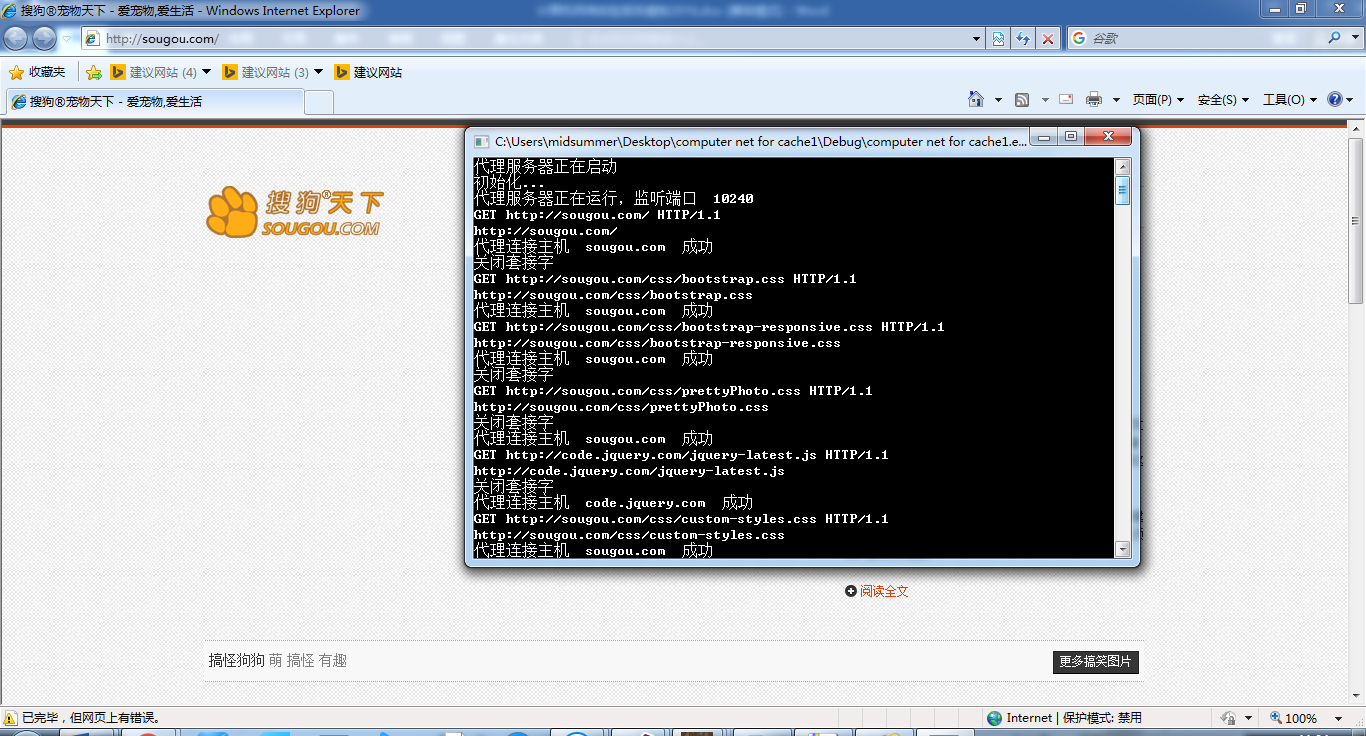The width and height of the screenshot is (1366, 736).
Task: Click console line '代理连接主机 code.jquery.com 成功'
Action: tap(613, 503)
